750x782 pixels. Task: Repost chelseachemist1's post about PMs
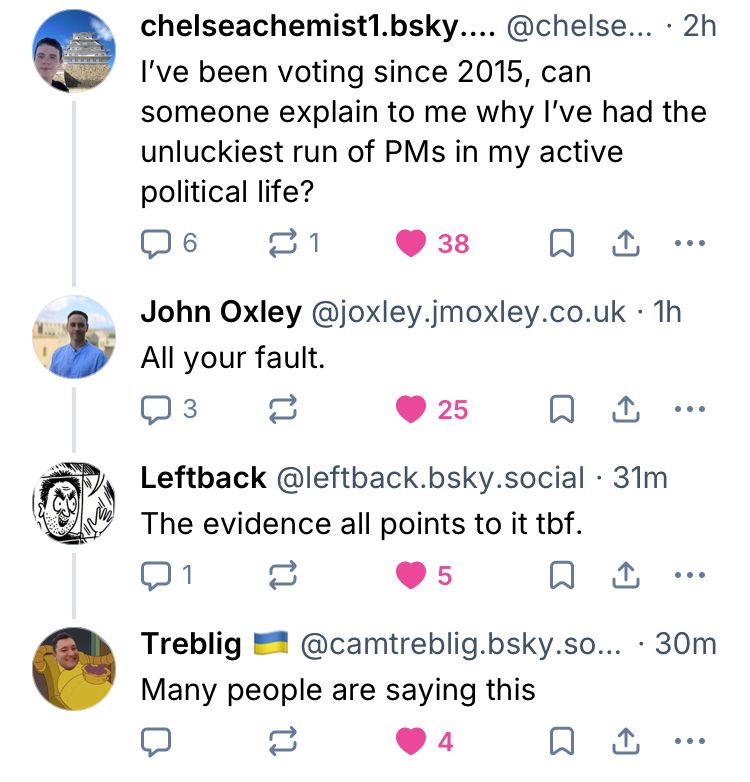(x=283, y=243)
